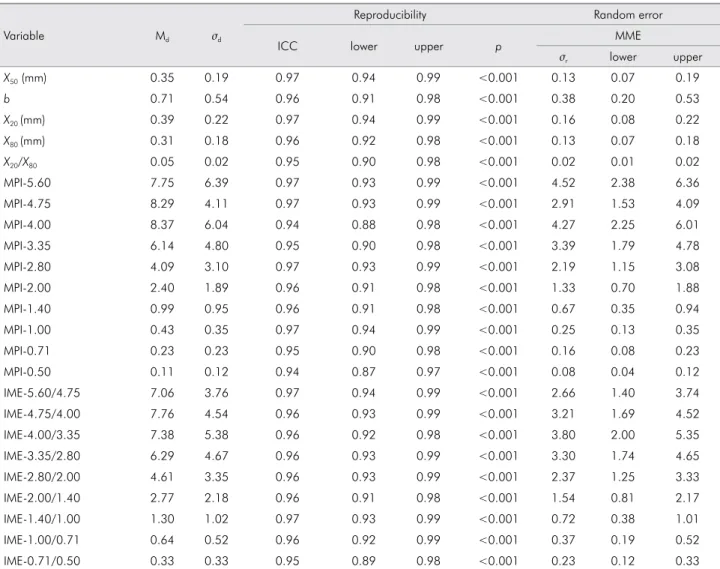Select the 'IME-4.75/4.00' row label

tap(42, 414)
